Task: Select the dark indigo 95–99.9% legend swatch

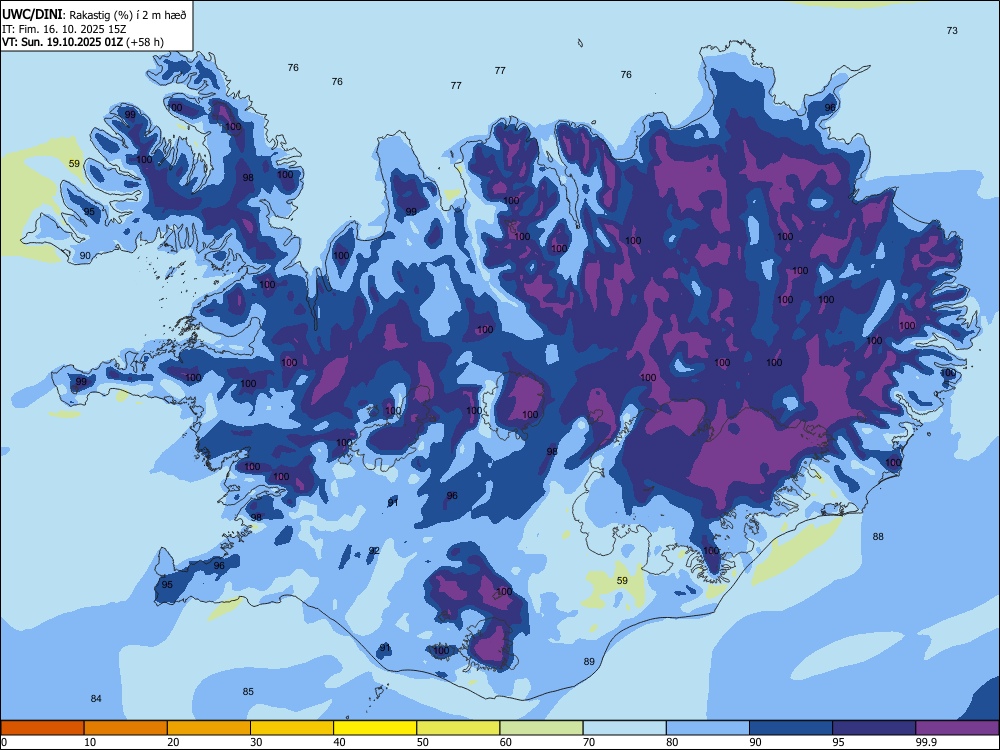Action: pos(874,728)
